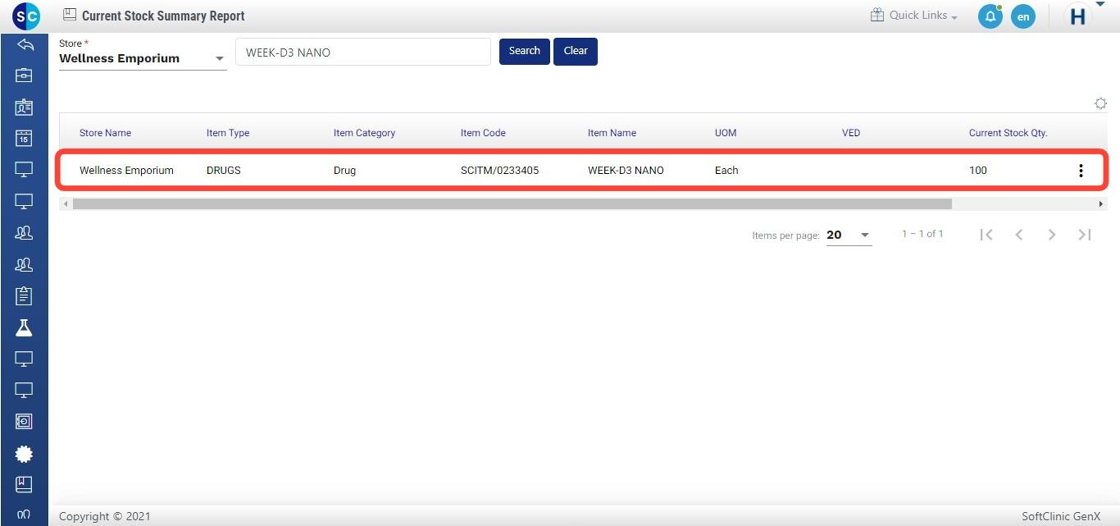This screenshot has width=1120, height=526.
Task: Click Current Stock Qty. column header
Action: (x=1008, y=133)
